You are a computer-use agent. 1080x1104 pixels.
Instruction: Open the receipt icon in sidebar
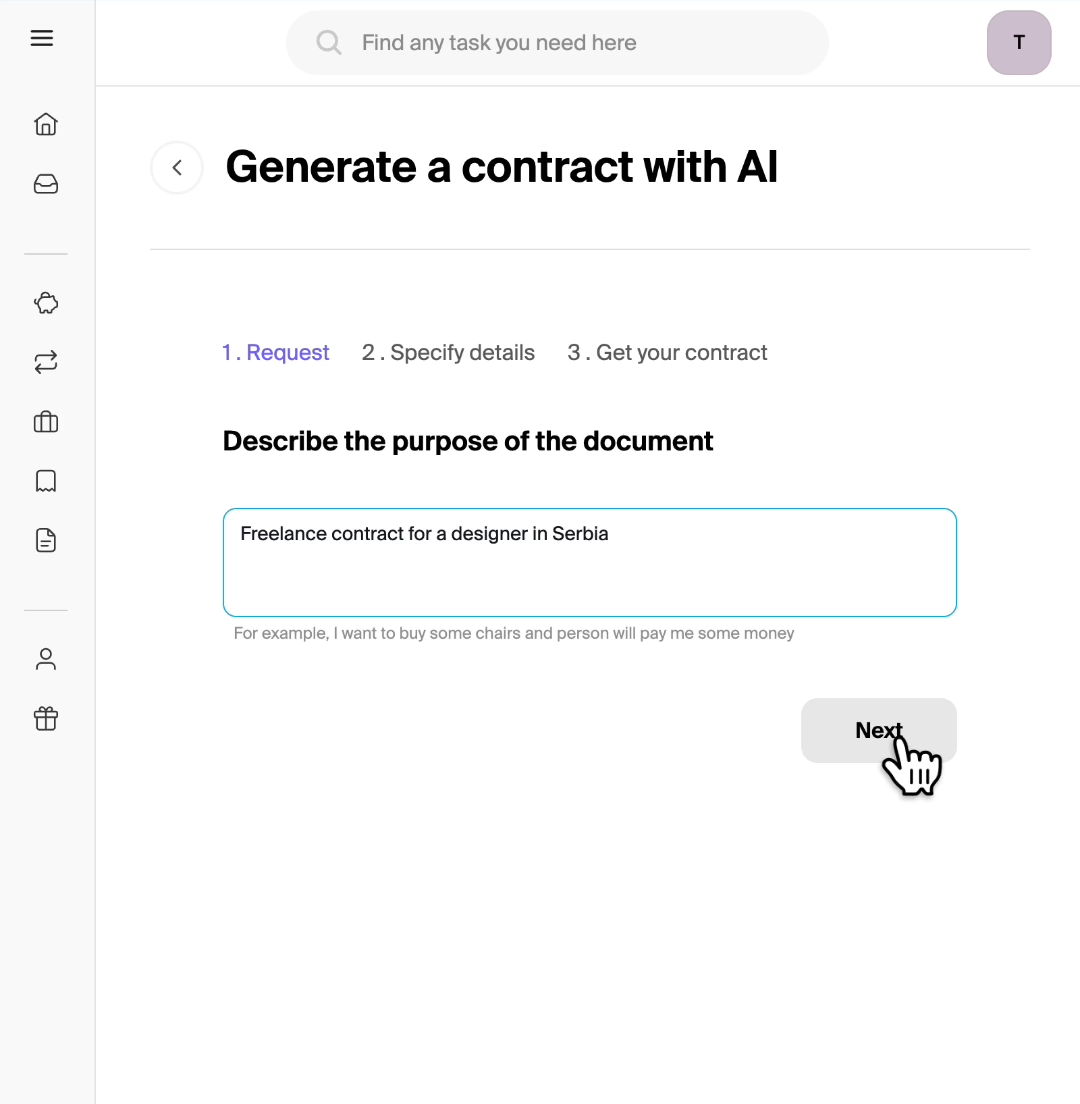(46, 481)
